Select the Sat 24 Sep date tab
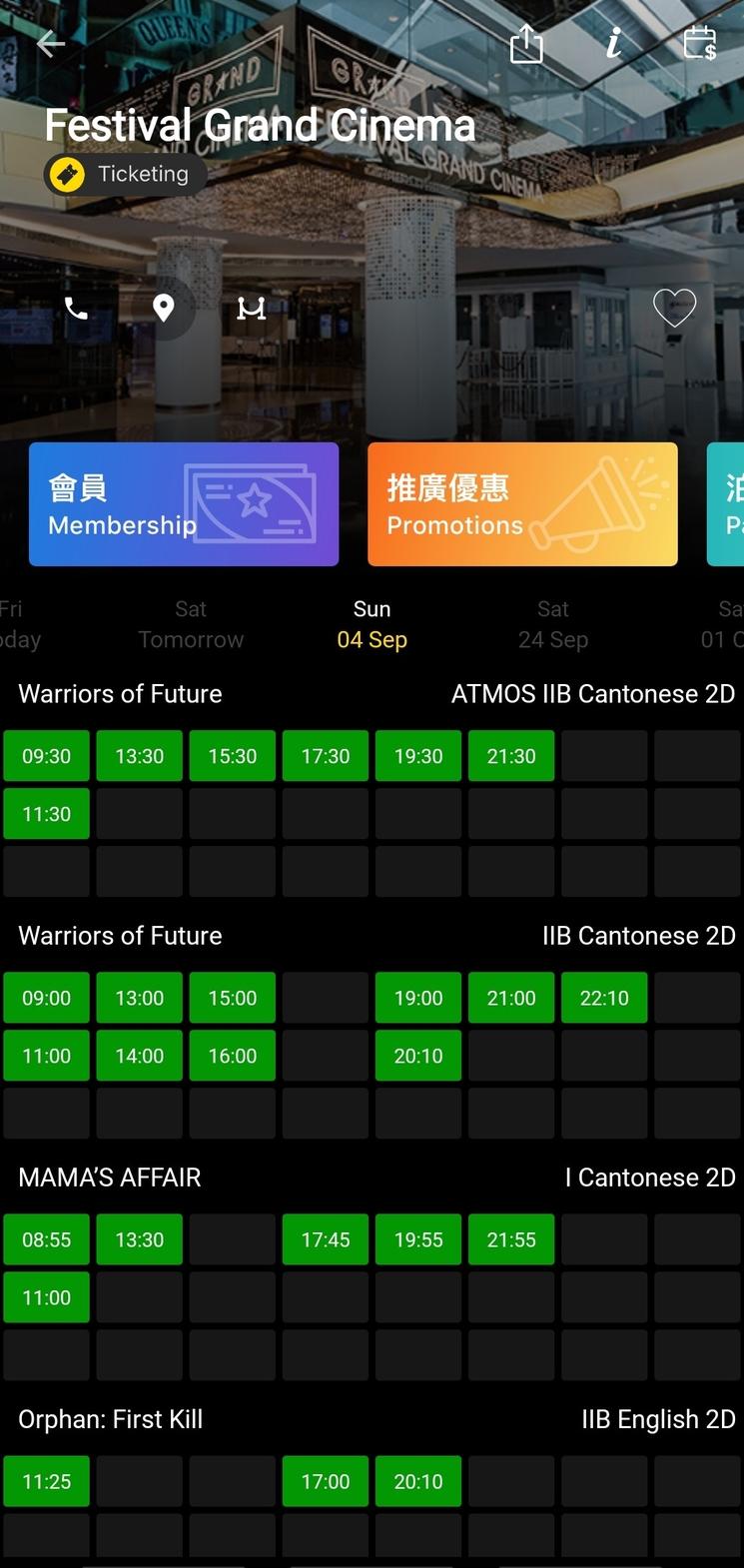The image size is (744, 1568). (553, 624)
